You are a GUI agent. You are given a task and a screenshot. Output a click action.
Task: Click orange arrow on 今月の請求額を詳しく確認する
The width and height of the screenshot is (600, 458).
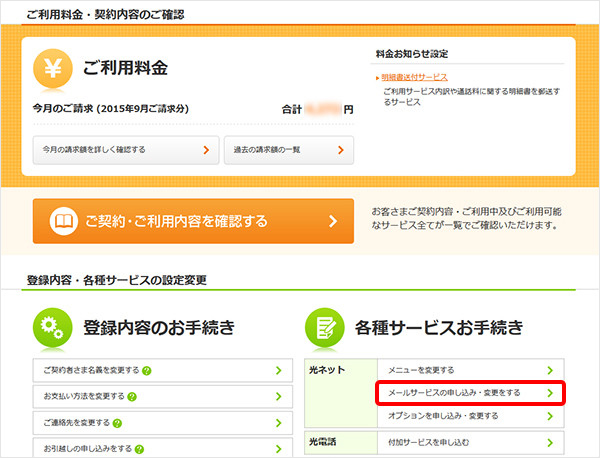206,150
